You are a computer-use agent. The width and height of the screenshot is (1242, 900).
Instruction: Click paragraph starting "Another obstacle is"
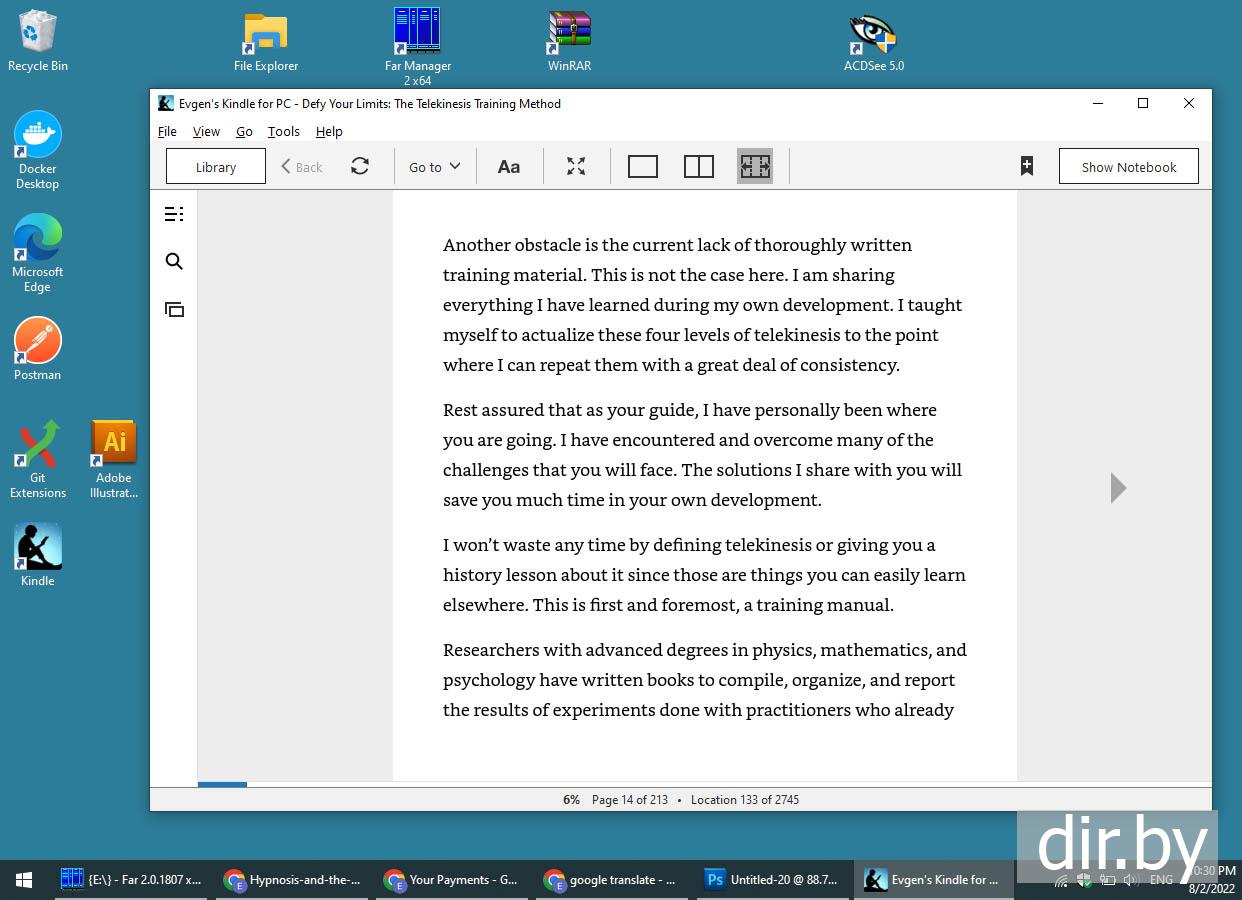click(x=703, y=305)
